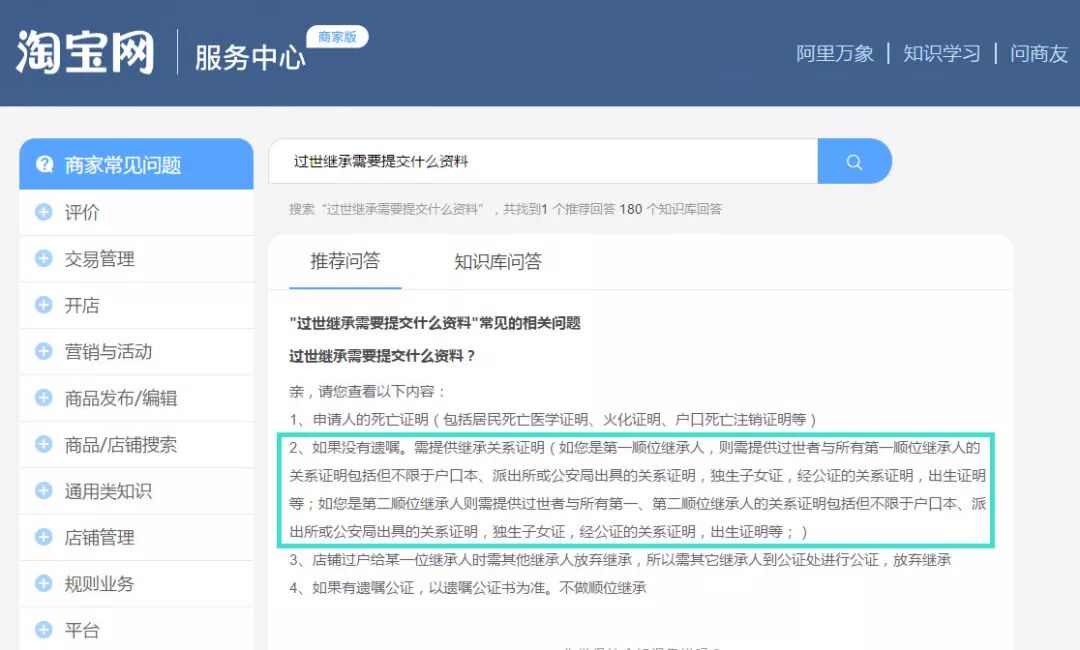Switch to the 知识库问答 tab
The width and height of the screenshot is (1080, 650).
coord(498,262)
